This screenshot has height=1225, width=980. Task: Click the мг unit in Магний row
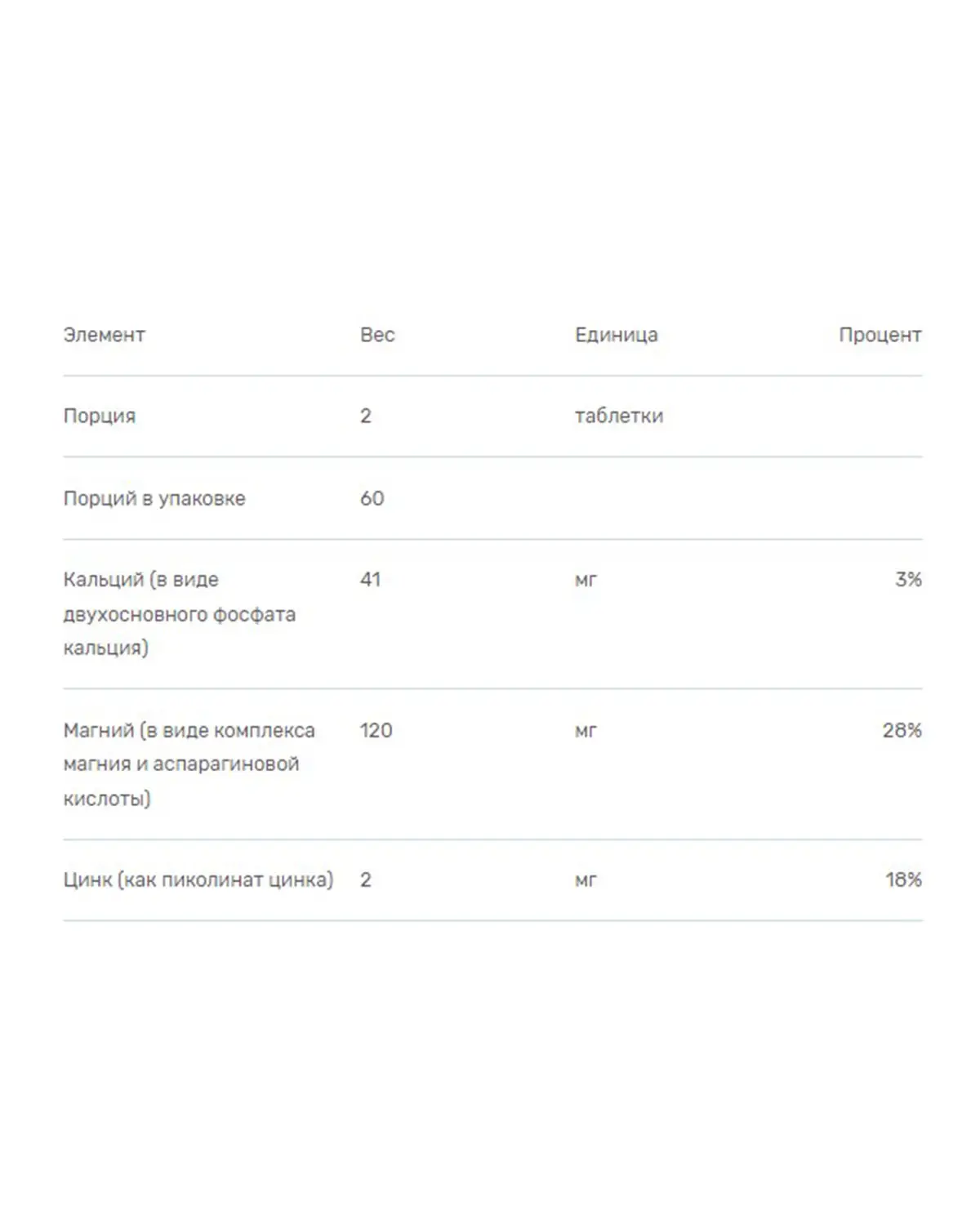click(x=586, y=731)
